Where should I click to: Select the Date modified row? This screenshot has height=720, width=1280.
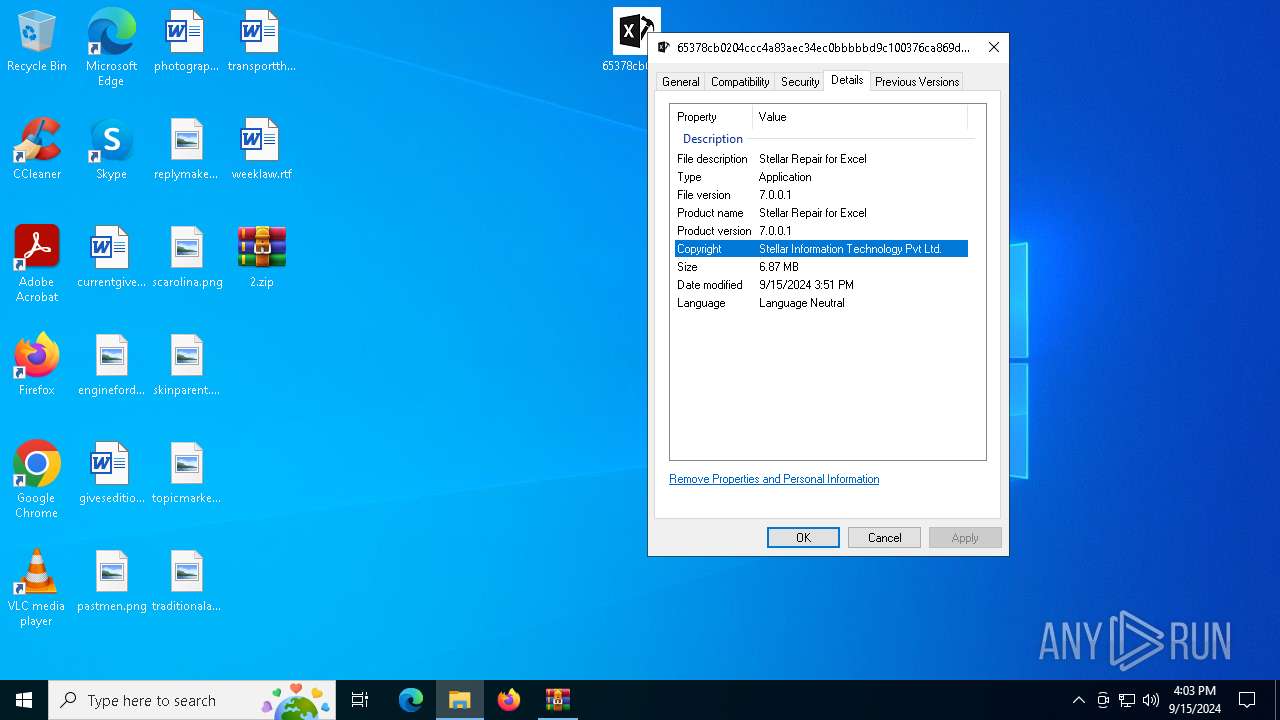click(821, 285)
